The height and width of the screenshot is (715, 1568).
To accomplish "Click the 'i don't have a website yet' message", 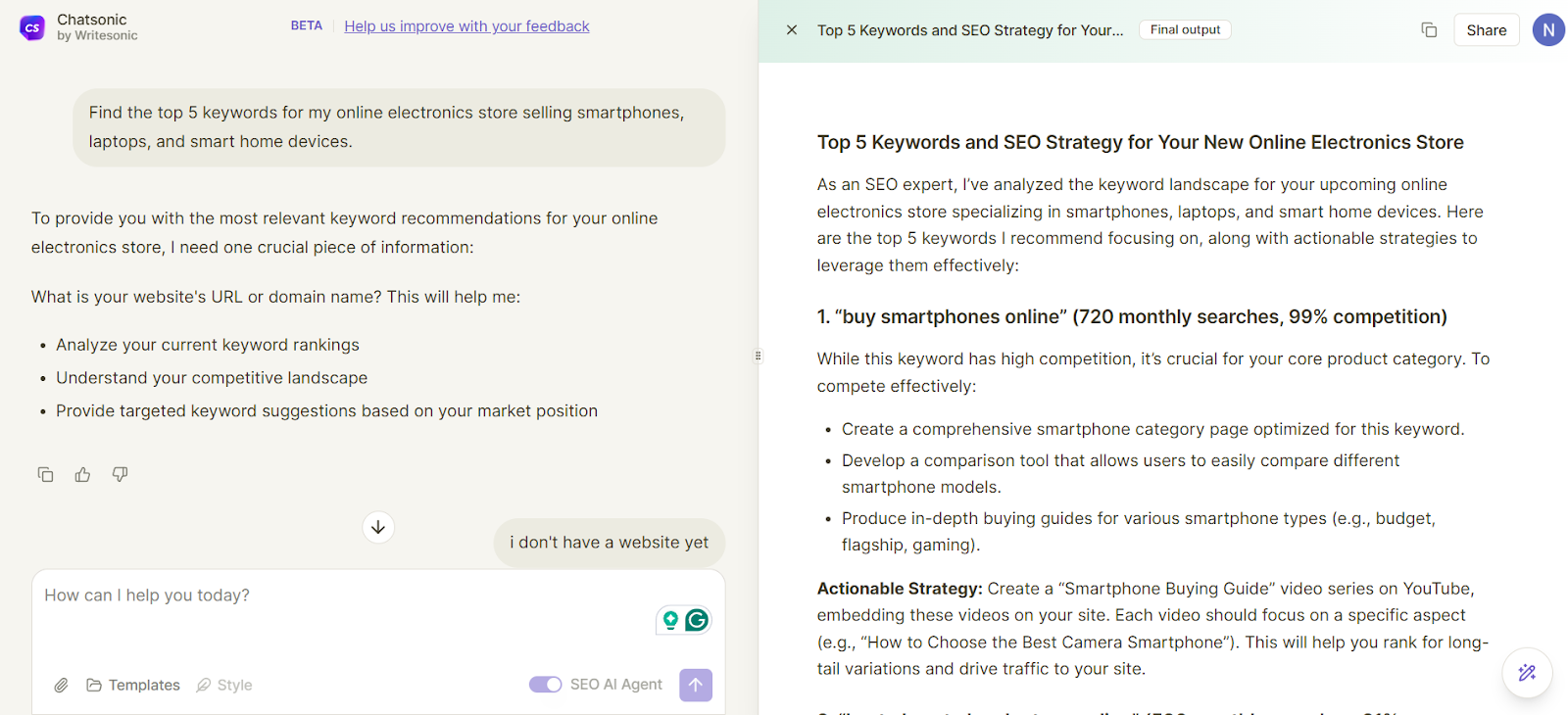I will tap(609, 543).
